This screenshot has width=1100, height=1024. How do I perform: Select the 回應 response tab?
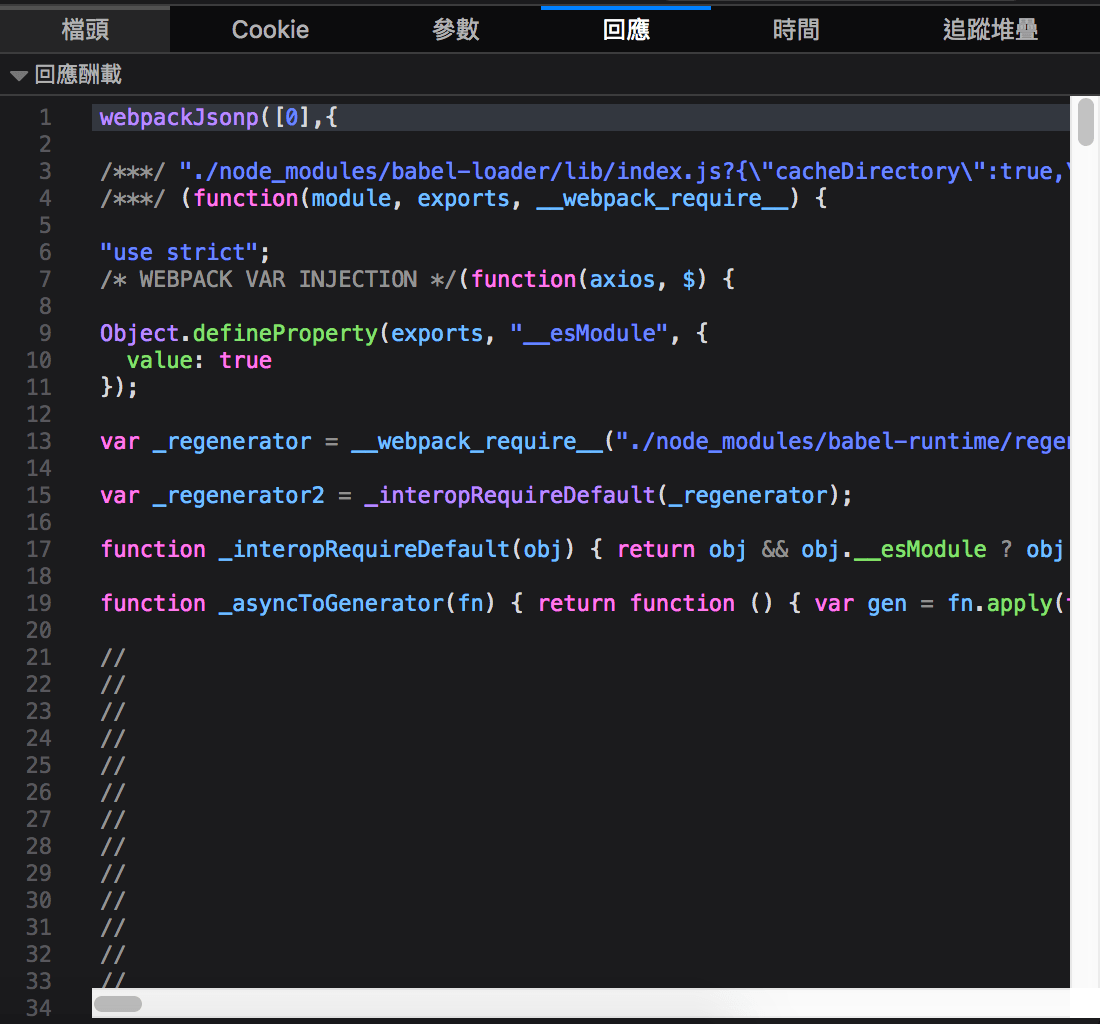pyautogui.click(x=626, y=29)
